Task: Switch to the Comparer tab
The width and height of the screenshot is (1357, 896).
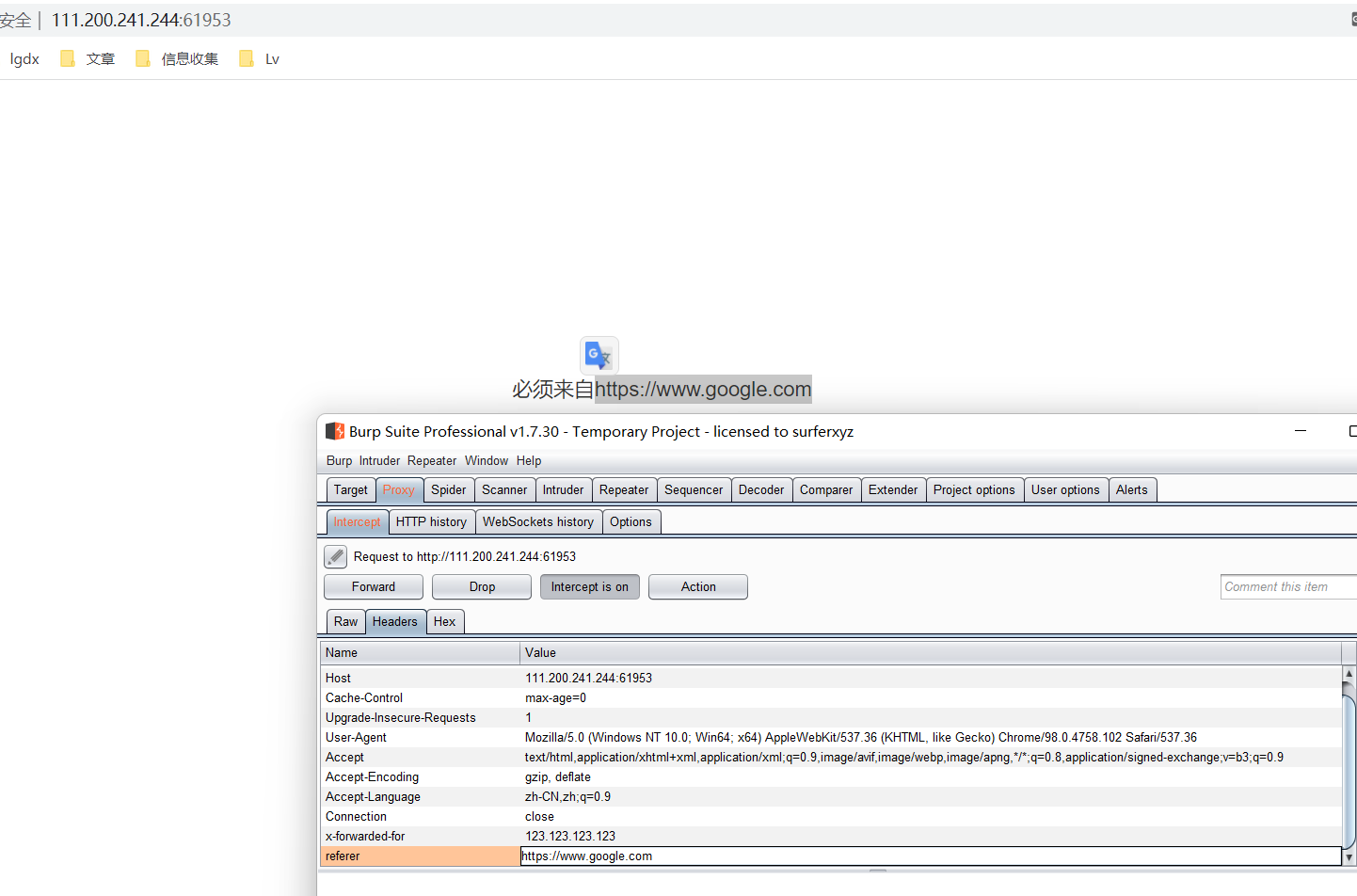Action: pos(826,489)
